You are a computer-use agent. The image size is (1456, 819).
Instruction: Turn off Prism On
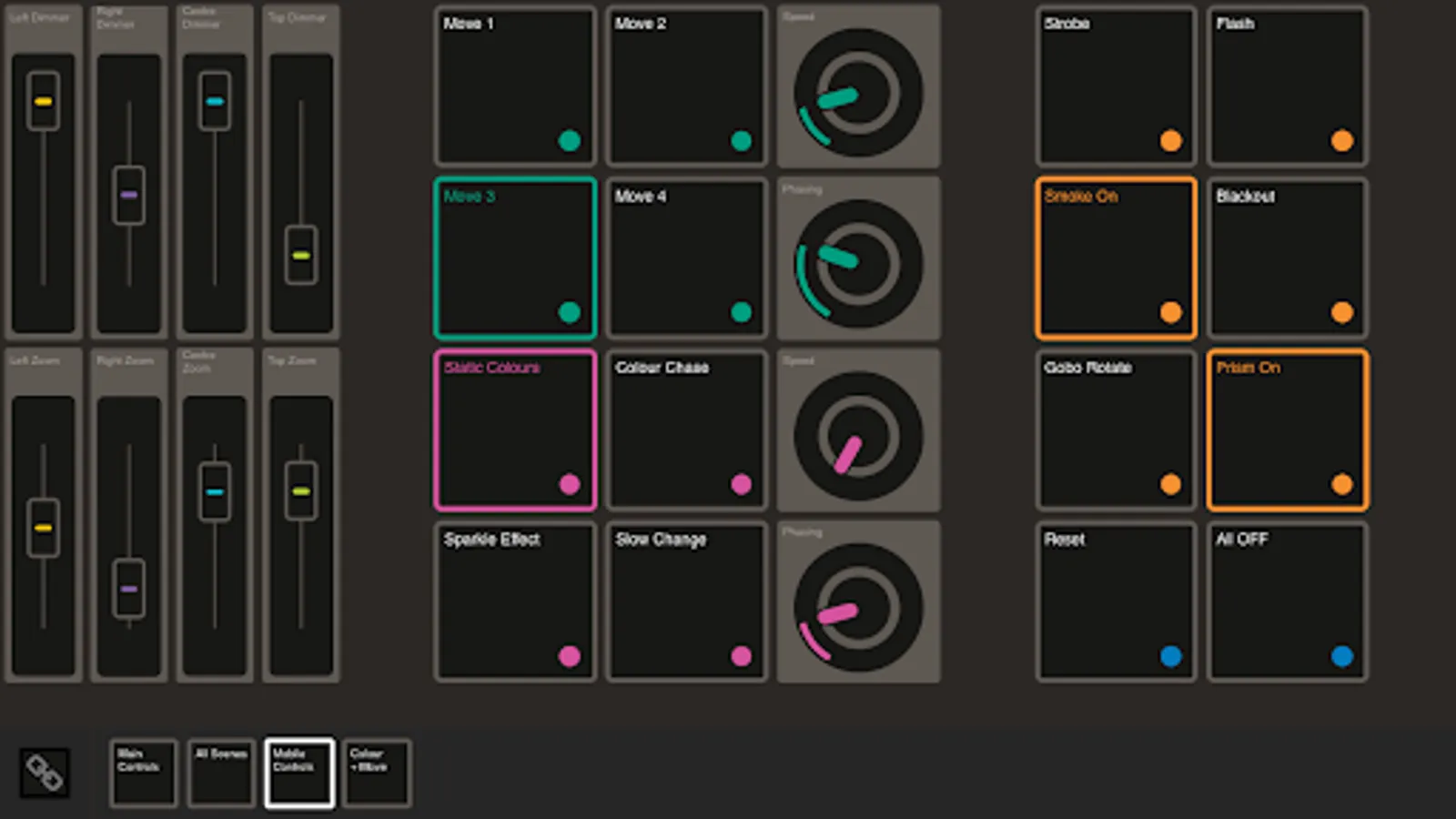tap(1287, 430)
